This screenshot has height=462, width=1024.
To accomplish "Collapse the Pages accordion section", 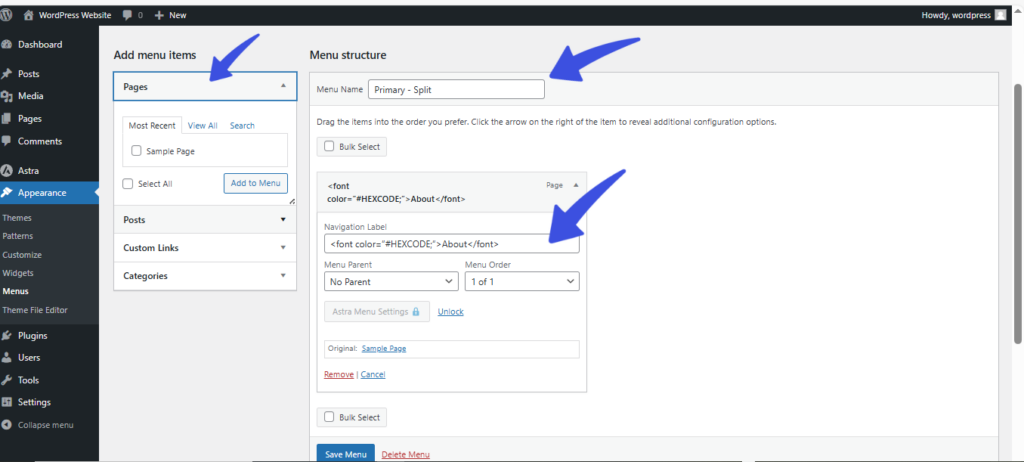I will 205,86.
